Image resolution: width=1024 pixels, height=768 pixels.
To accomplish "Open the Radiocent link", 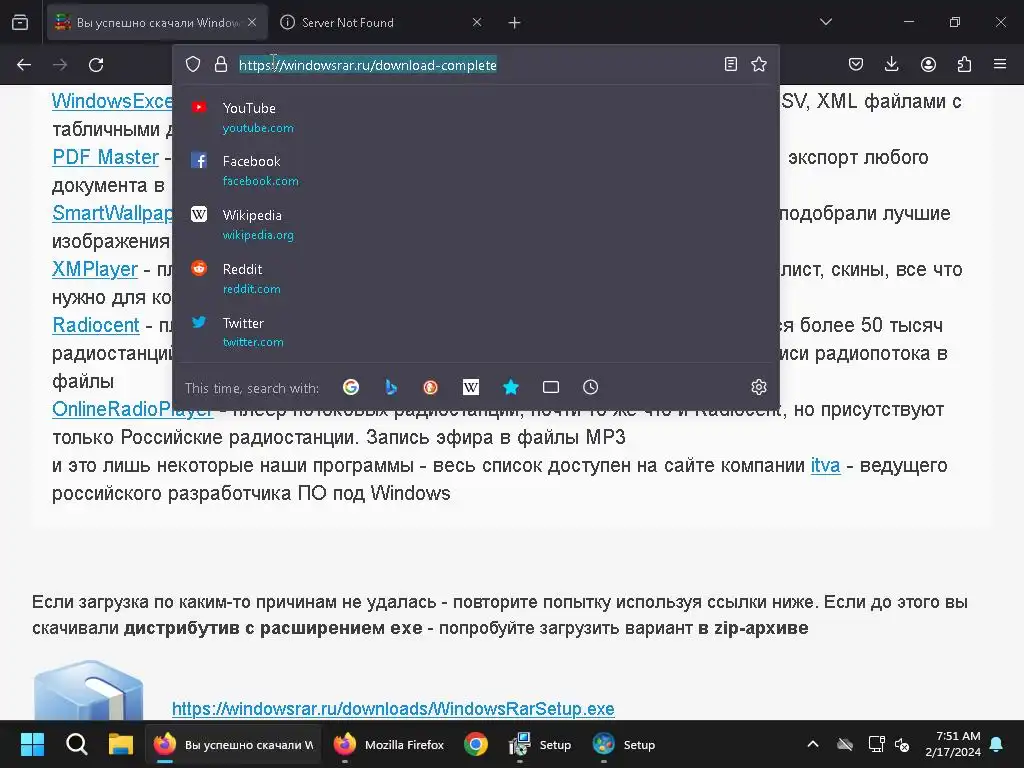I will pyautogui.click(x=95, y=325).
